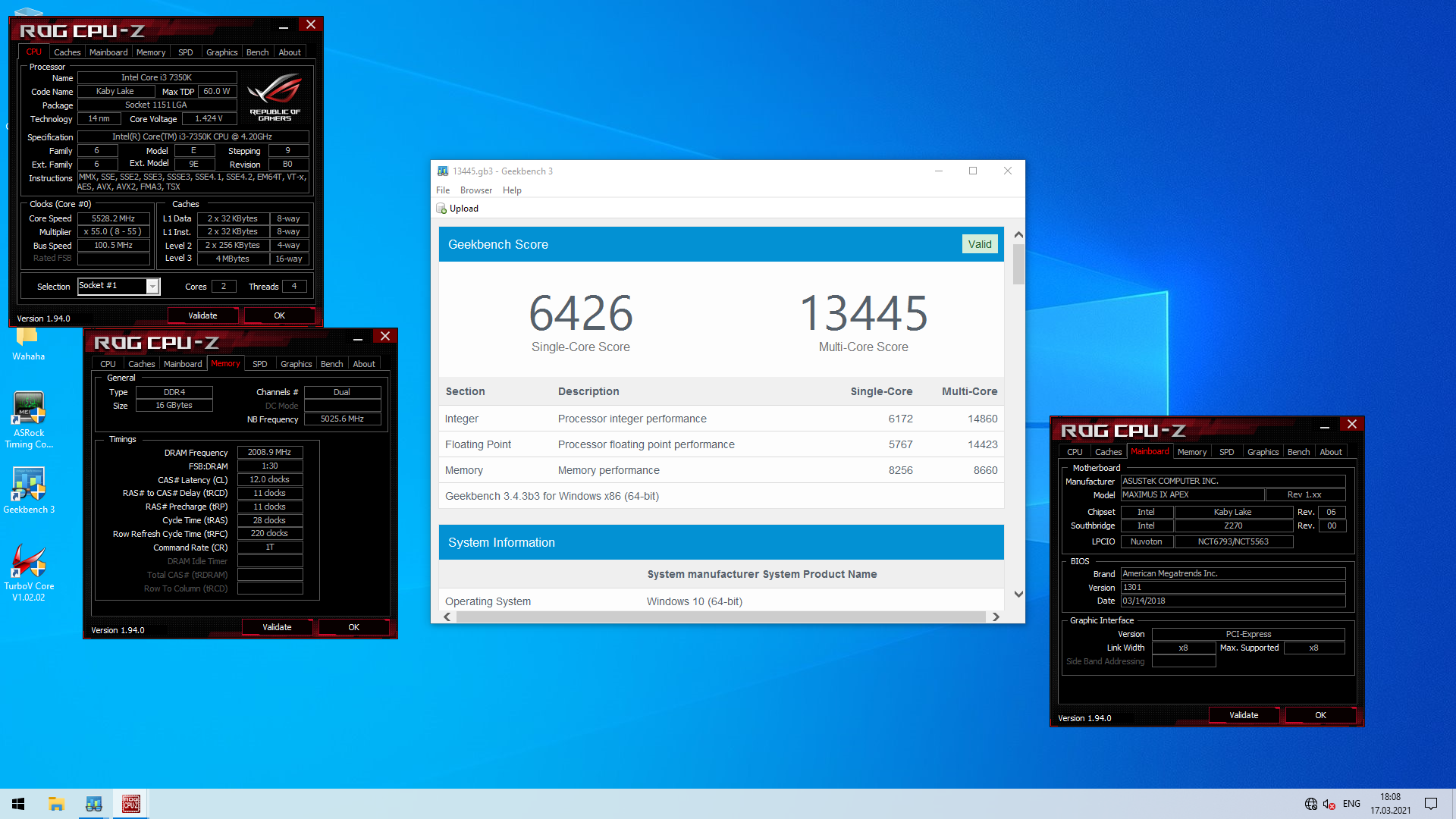Click the scroll up arrow in Geekbench
The image size is (1456, 819).
click(1018, 235)
